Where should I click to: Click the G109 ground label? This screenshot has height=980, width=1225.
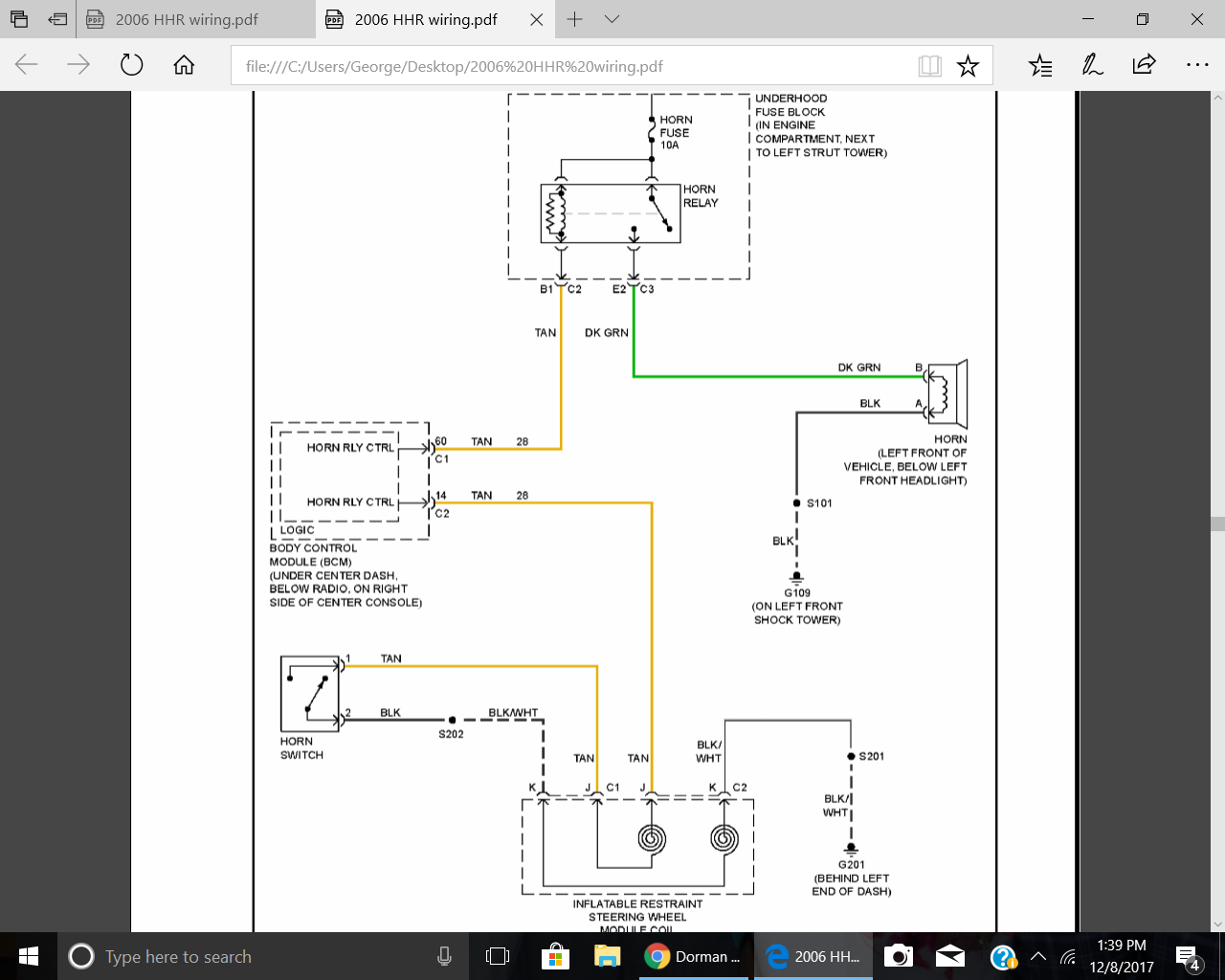click(797, 593)
